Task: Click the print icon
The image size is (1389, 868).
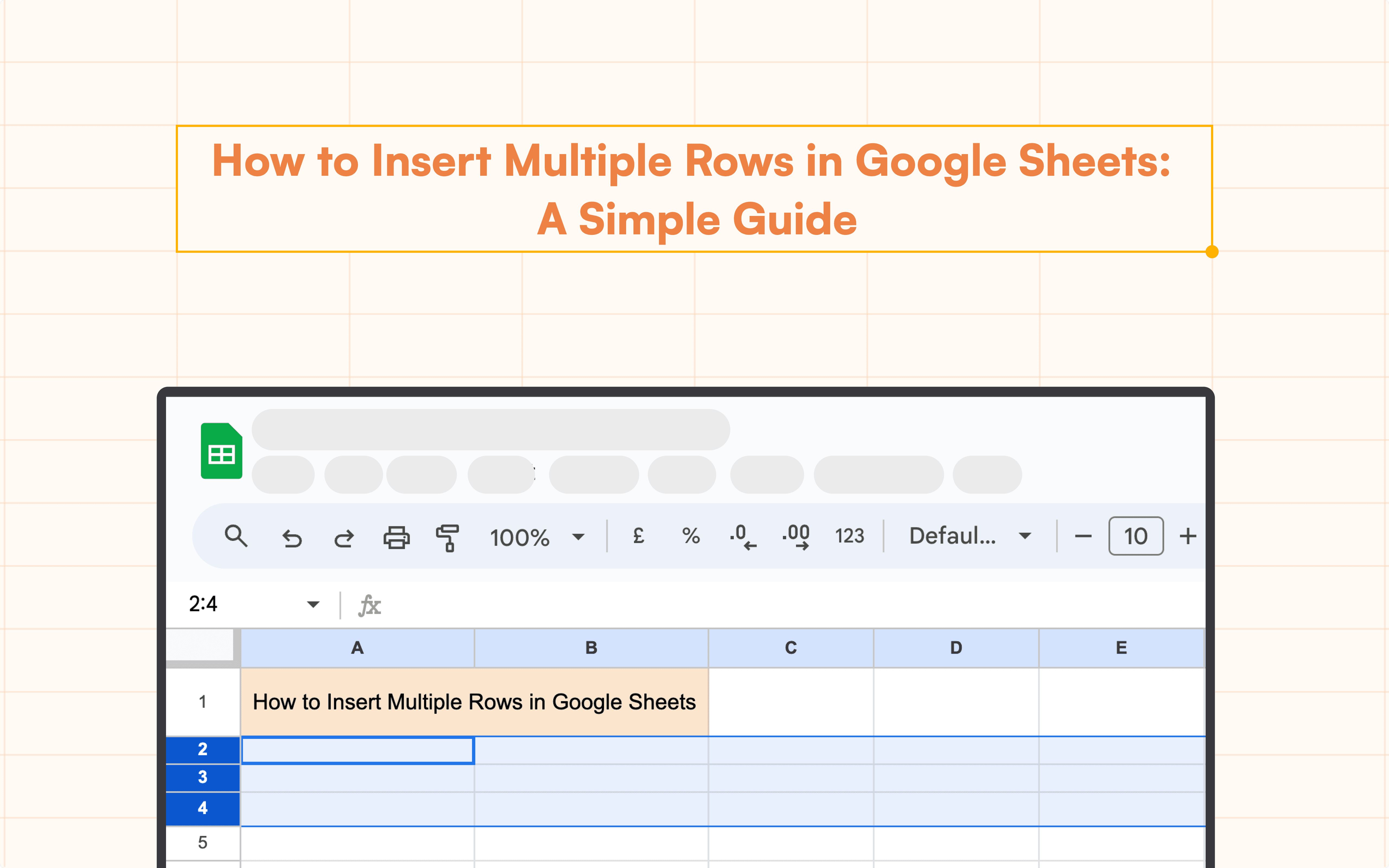Action: [x=397, y=538]
